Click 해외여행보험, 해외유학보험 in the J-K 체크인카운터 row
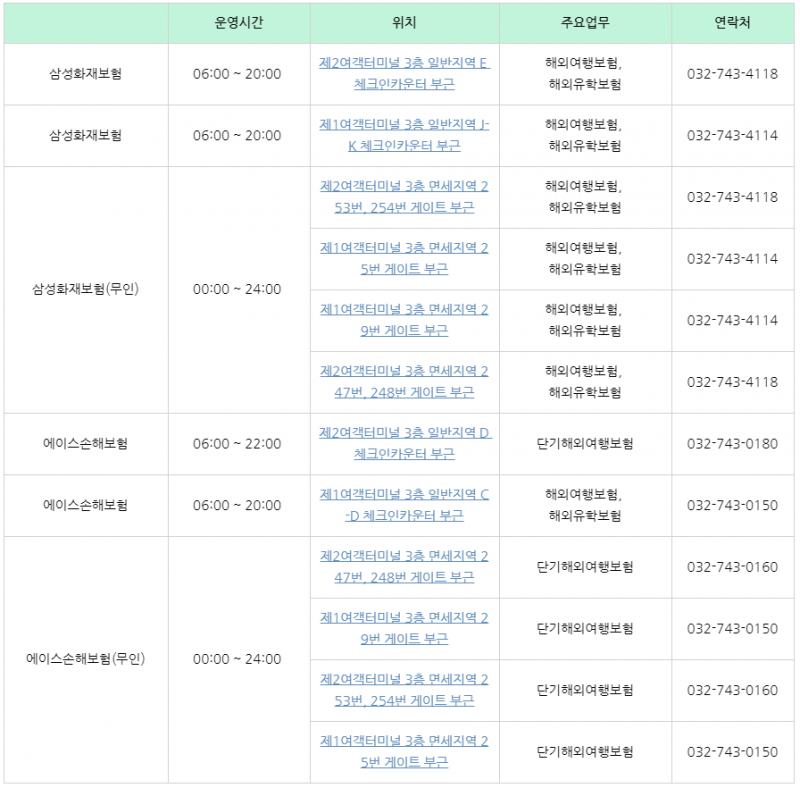Viewport: 800px width, 788px height. click(584, 135)
